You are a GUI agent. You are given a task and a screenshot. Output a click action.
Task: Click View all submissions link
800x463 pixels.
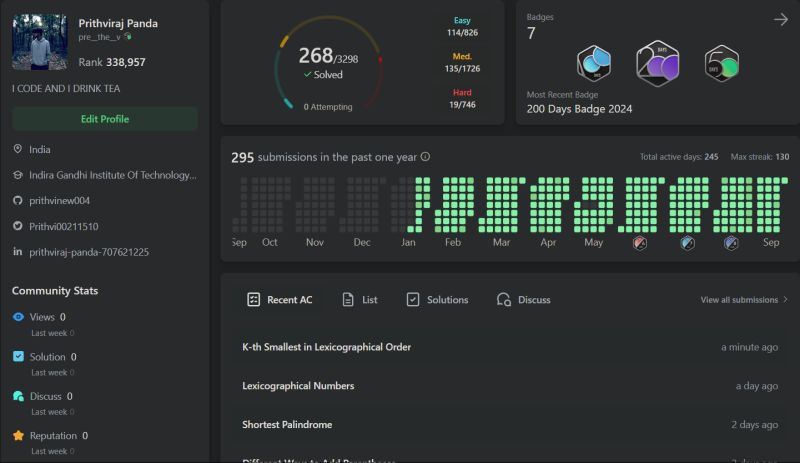(x=744, y=300)
